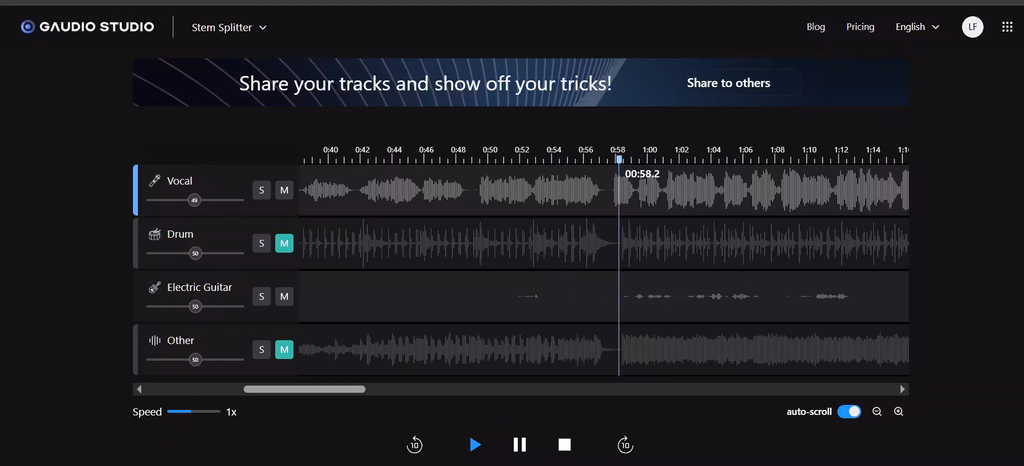Rewind 10 seconds
1024x466 pixels.
point(414,445)
